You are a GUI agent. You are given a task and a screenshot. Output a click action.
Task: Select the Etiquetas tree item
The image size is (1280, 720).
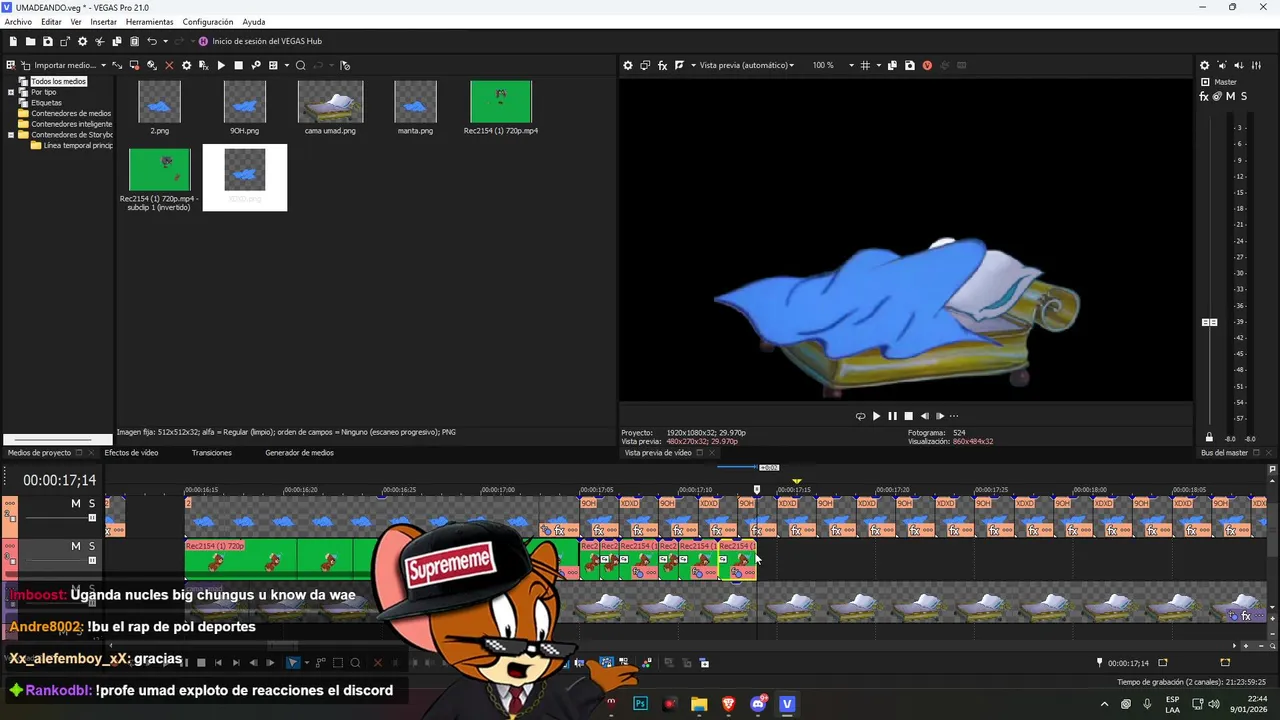tap(46, 102)
